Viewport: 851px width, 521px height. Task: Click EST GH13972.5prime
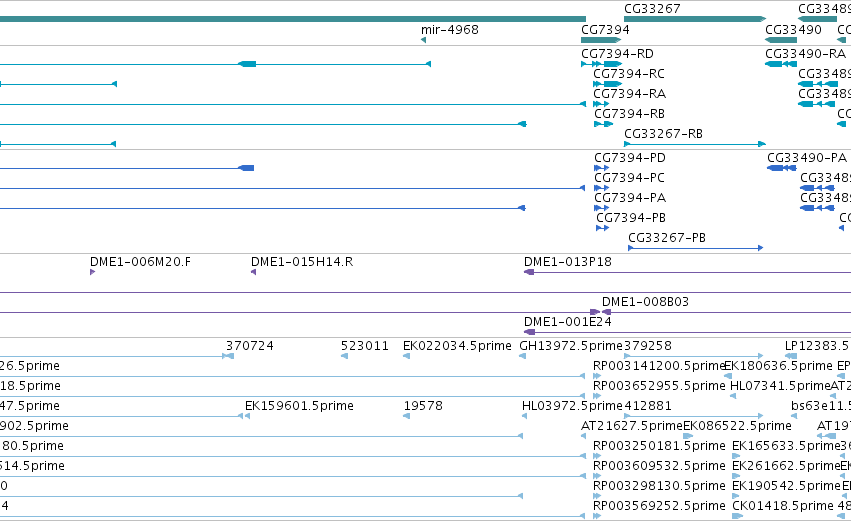[571, 346]
